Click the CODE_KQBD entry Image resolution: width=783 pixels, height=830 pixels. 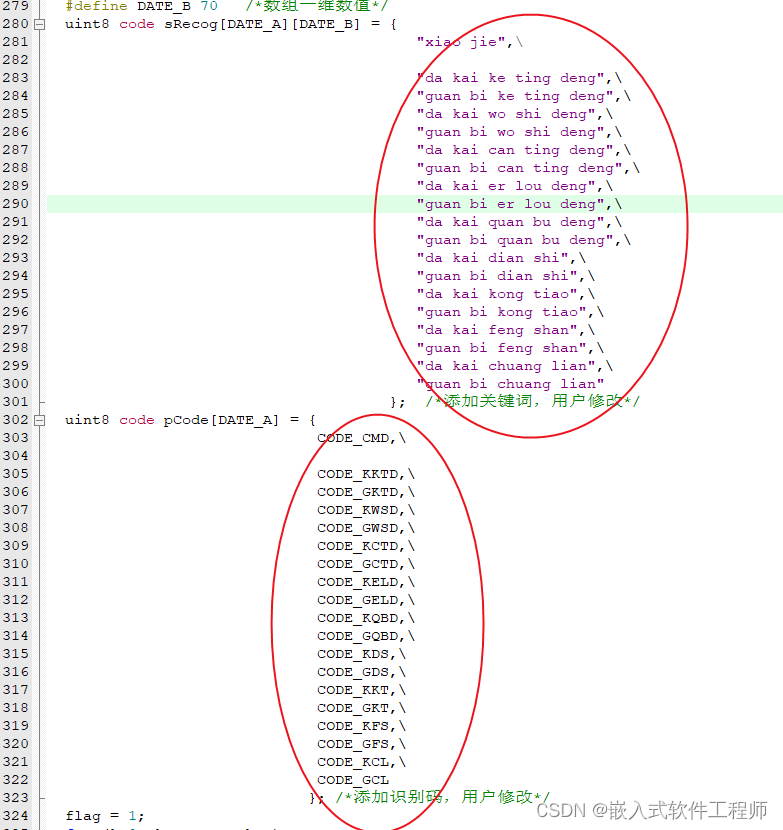tap(357, 618)
